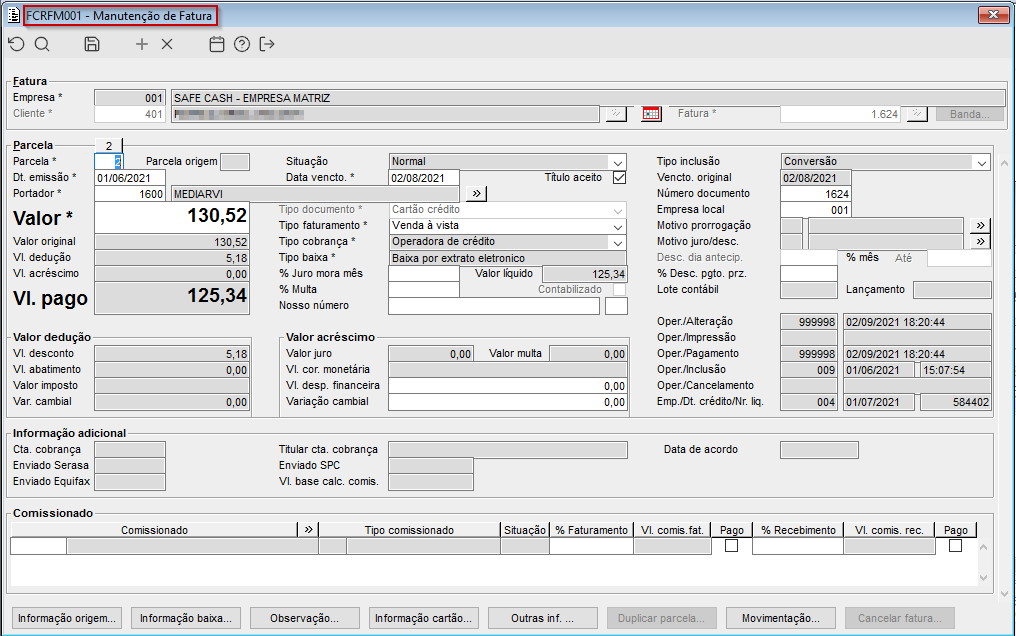Click the Variação cambial input field
Image resolution: width=1016 pixels, height=636 pixels.
508,402
